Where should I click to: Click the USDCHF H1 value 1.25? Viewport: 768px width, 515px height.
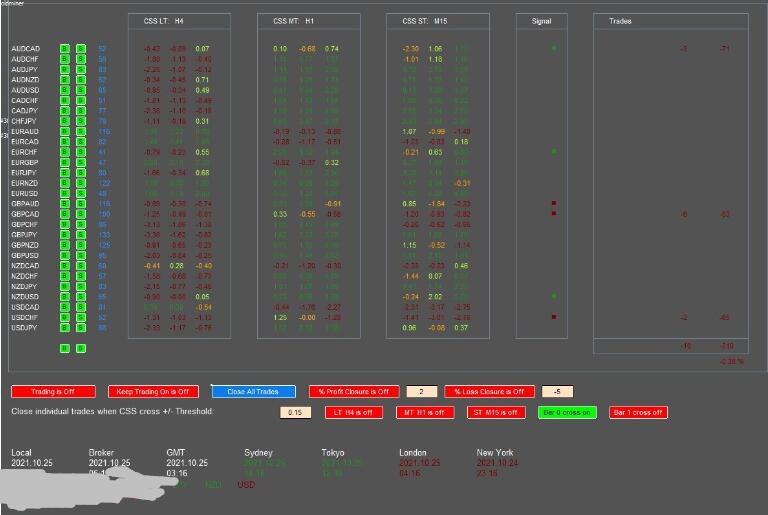coord(280,317)
